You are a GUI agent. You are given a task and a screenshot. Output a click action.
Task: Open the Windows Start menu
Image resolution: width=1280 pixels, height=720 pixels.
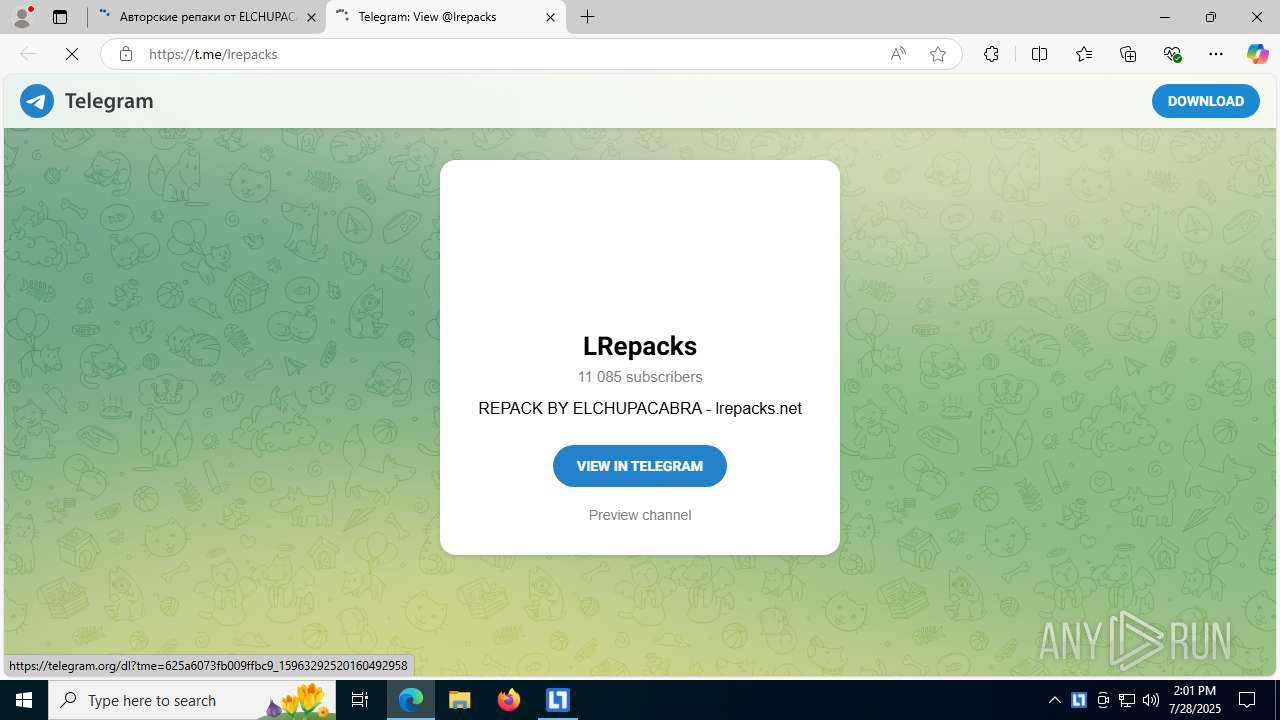tap(24, 700)
